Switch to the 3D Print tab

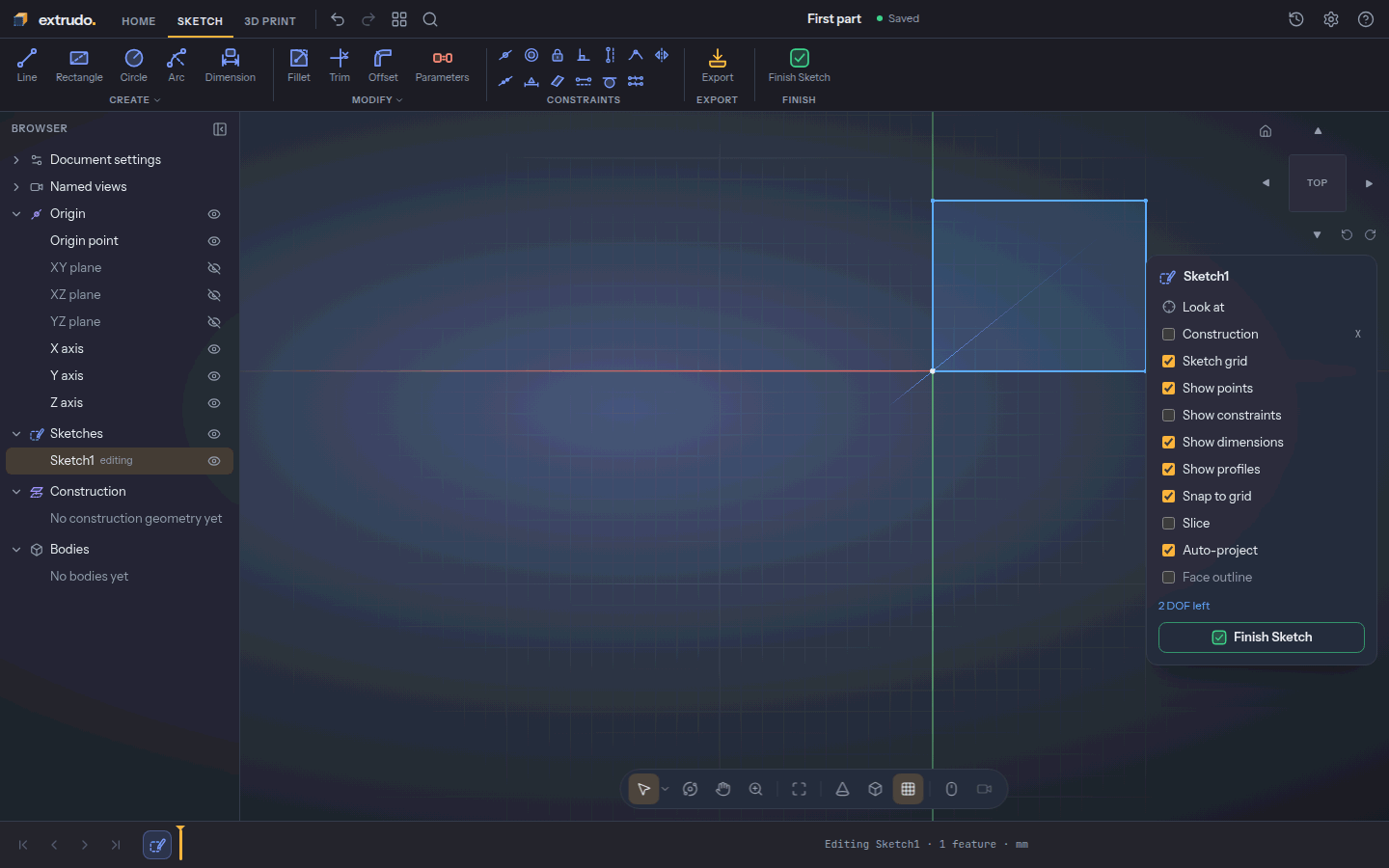270,21
